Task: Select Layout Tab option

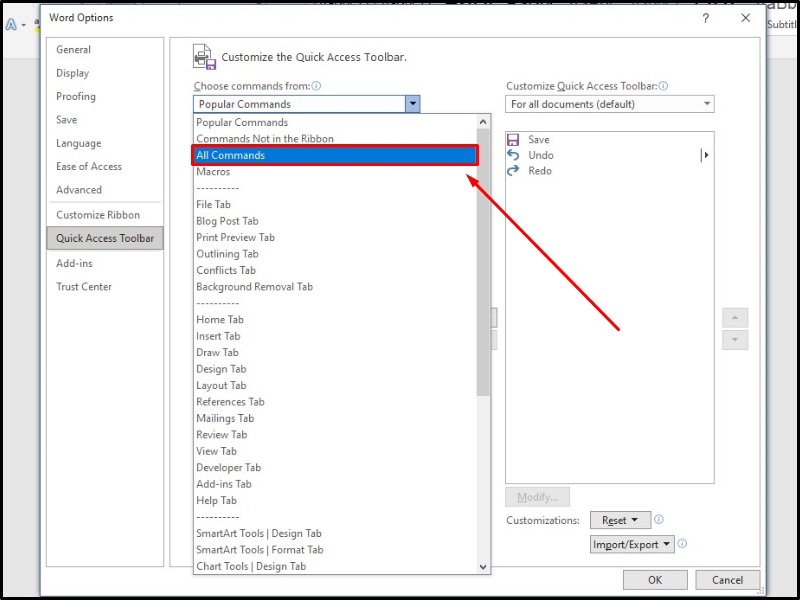Action: pos(335,385)
